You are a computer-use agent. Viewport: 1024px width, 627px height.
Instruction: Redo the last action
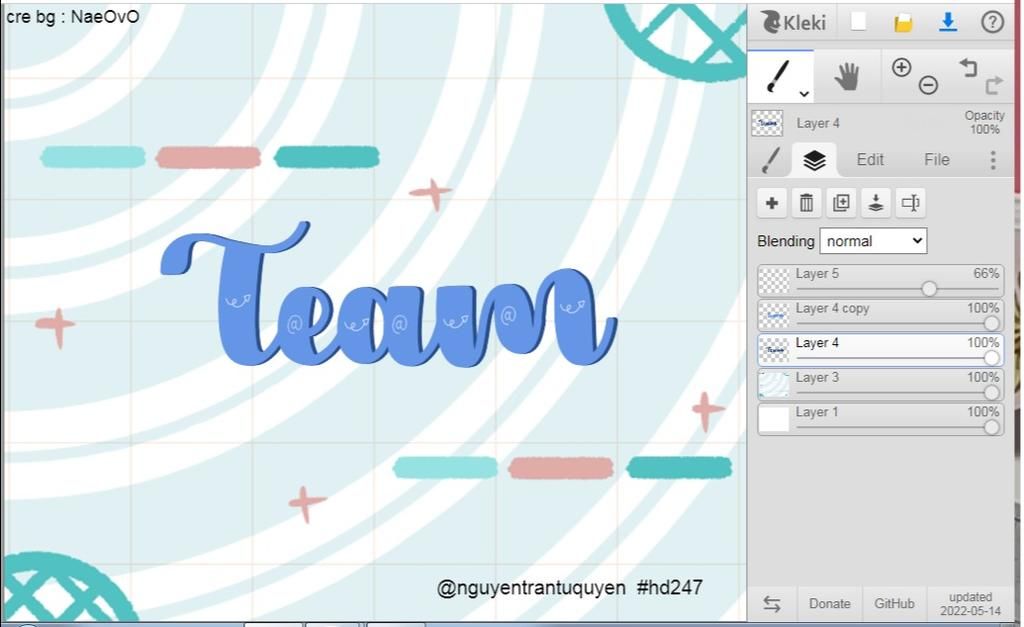pyautogui.click(x=993, y=85)
